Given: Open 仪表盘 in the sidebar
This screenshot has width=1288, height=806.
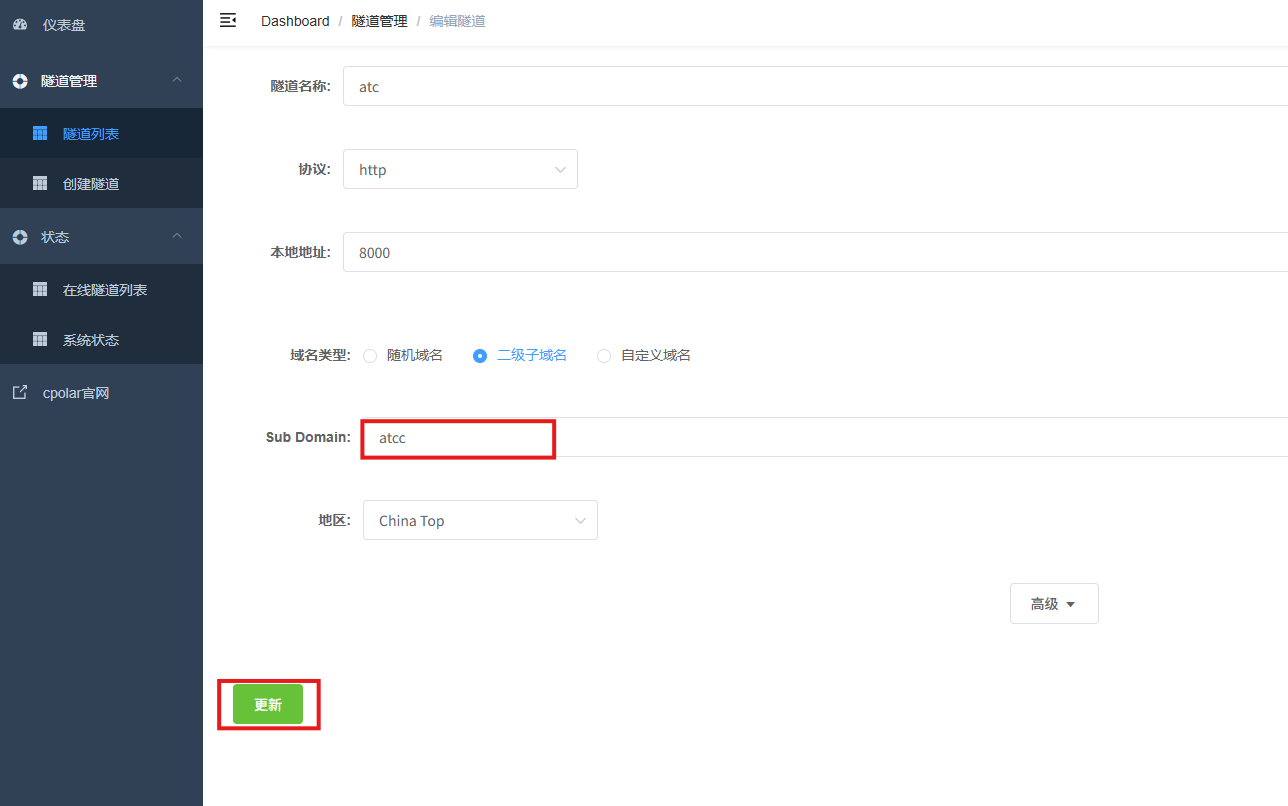Looking at the screenshot, I should 101,24.
